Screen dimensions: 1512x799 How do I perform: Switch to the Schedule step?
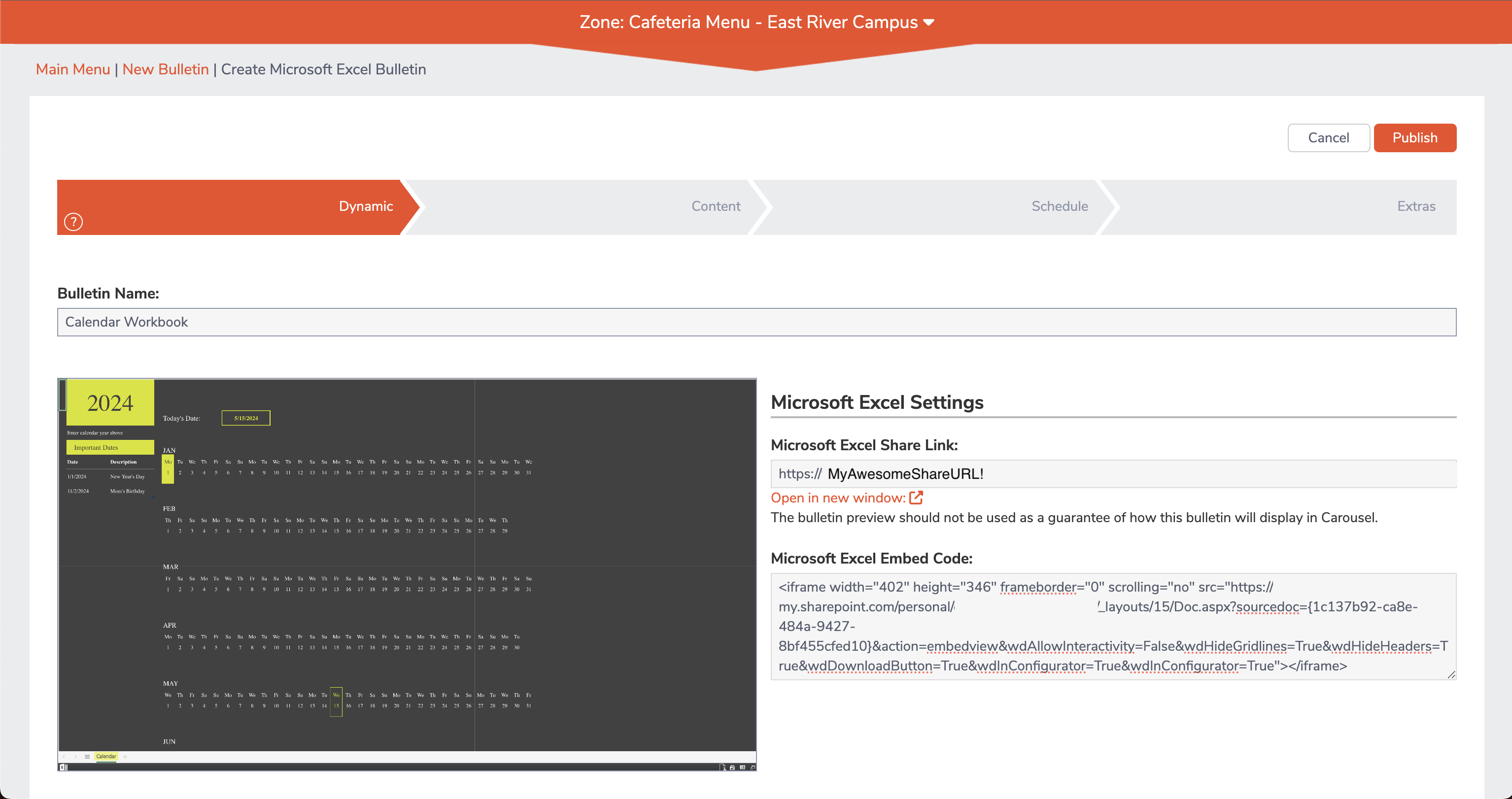point(1060,206)
